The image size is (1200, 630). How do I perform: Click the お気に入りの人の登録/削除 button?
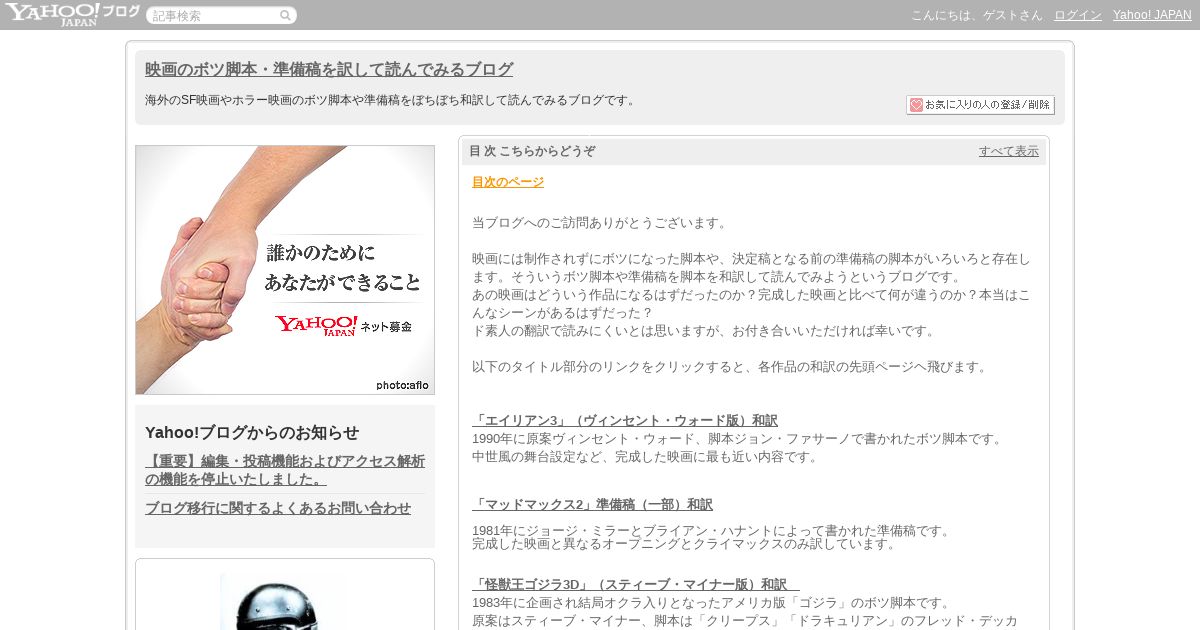[980, 105]
